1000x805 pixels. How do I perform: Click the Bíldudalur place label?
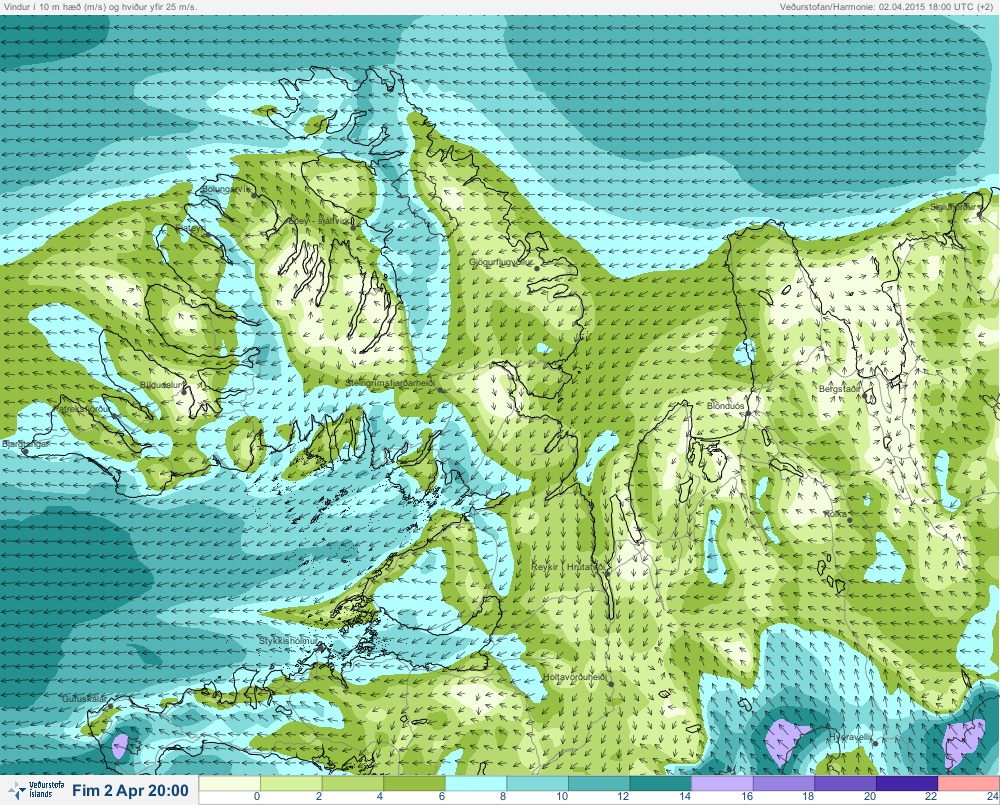161,385
